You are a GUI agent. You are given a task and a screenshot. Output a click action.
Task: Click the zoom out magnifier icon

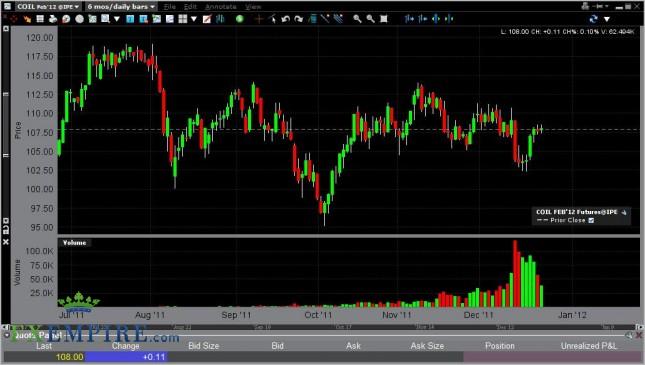[x=370, y=19]
